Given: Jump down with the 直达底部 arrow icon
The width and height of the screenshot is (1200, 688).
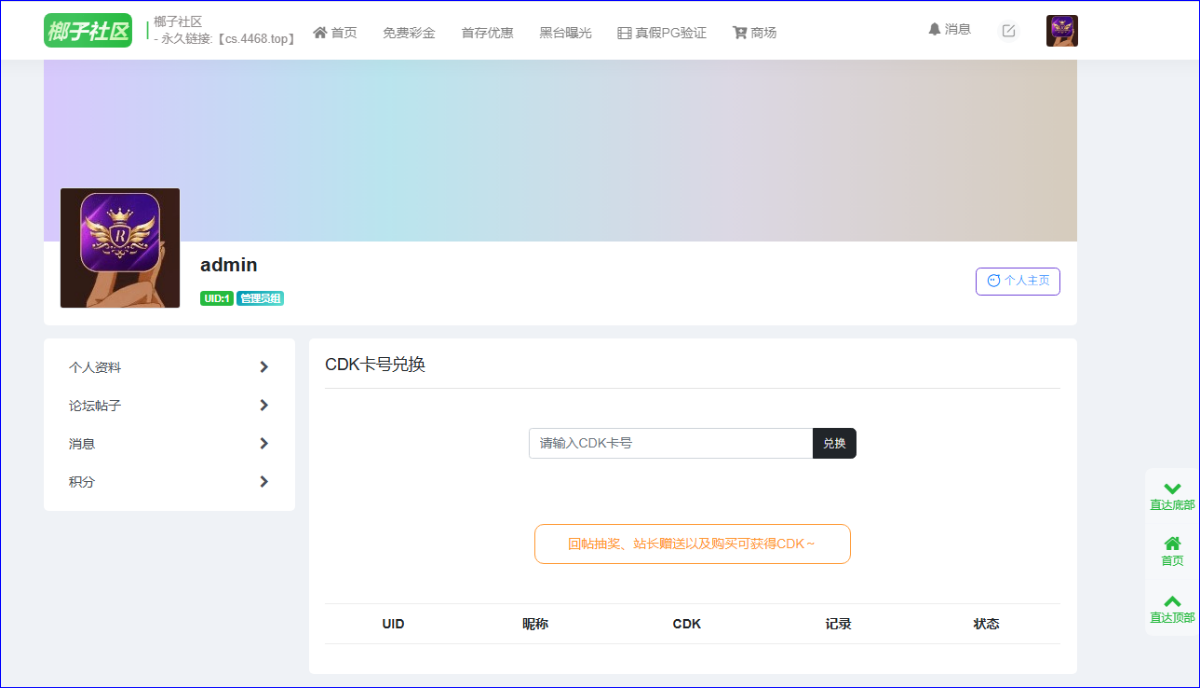Looking at the screenshot, I should click(1172, 489).
